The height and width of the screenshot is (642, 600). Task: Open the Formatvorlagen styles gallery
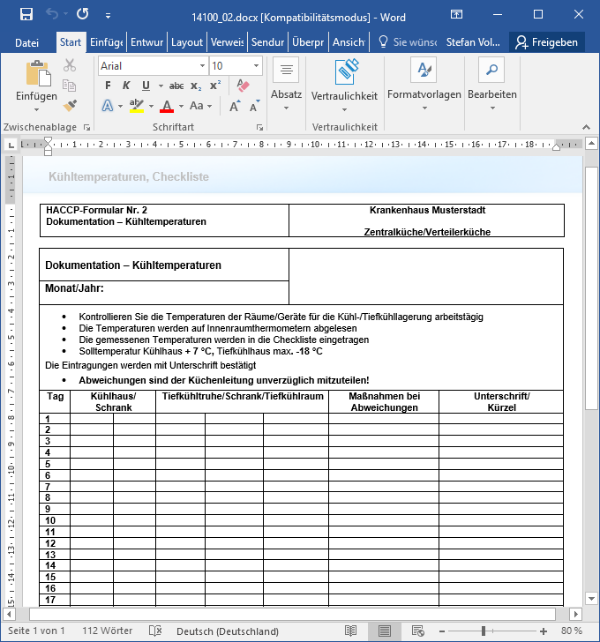point(424,71)
